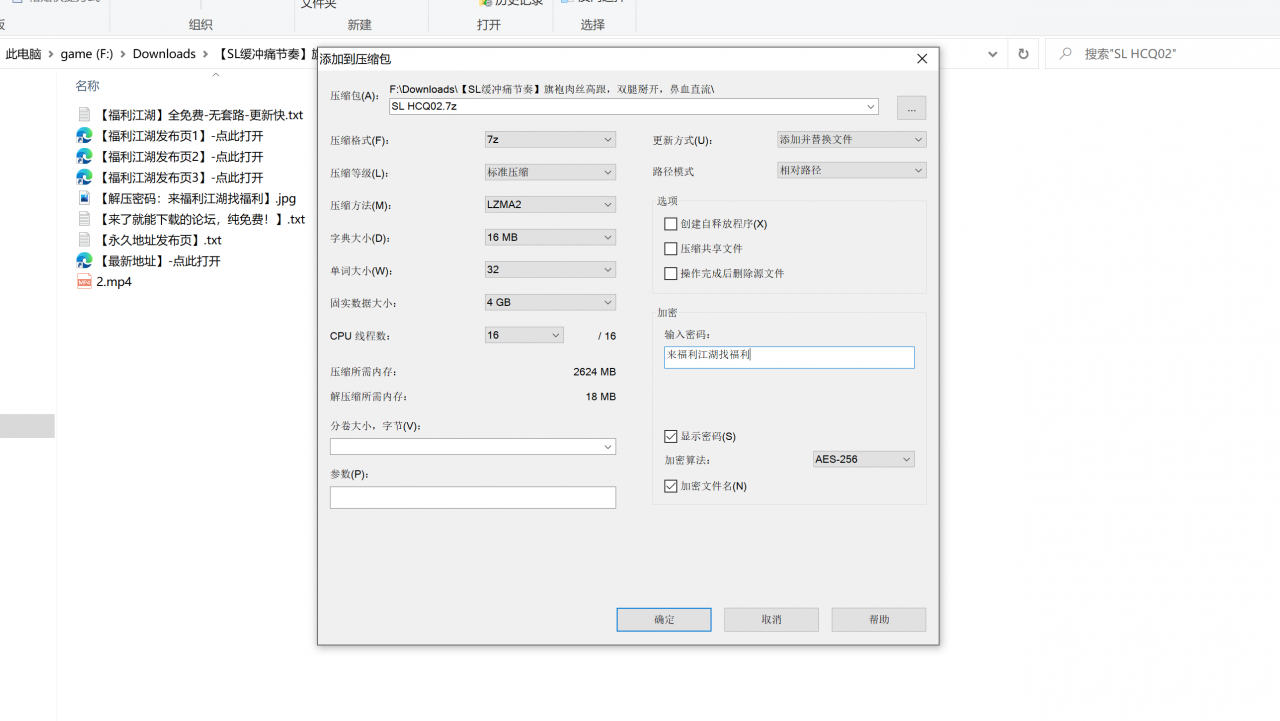Go to Downloads in the breadcrumb path
This screenshot has width=1280, height=721.
tap(164, 54)
